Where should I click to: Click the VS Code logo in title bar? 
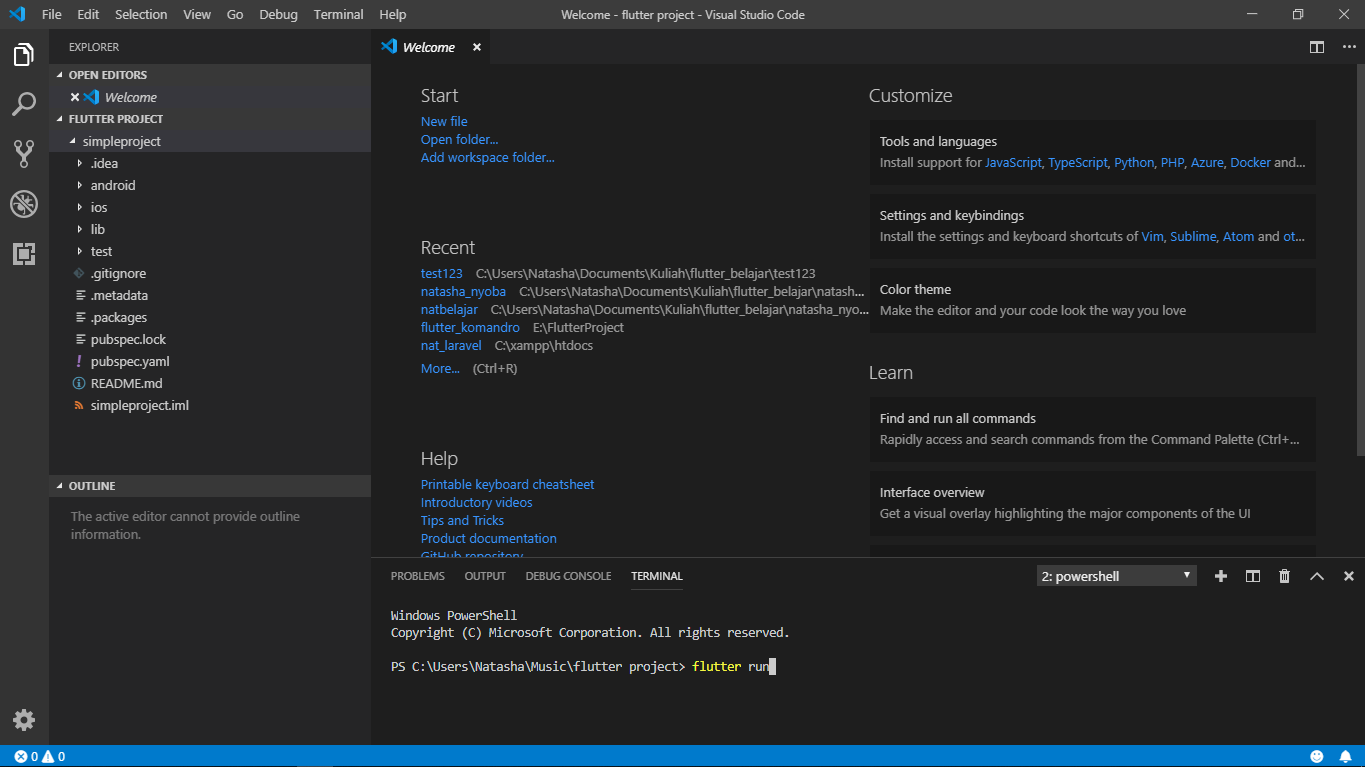(16, 14)
